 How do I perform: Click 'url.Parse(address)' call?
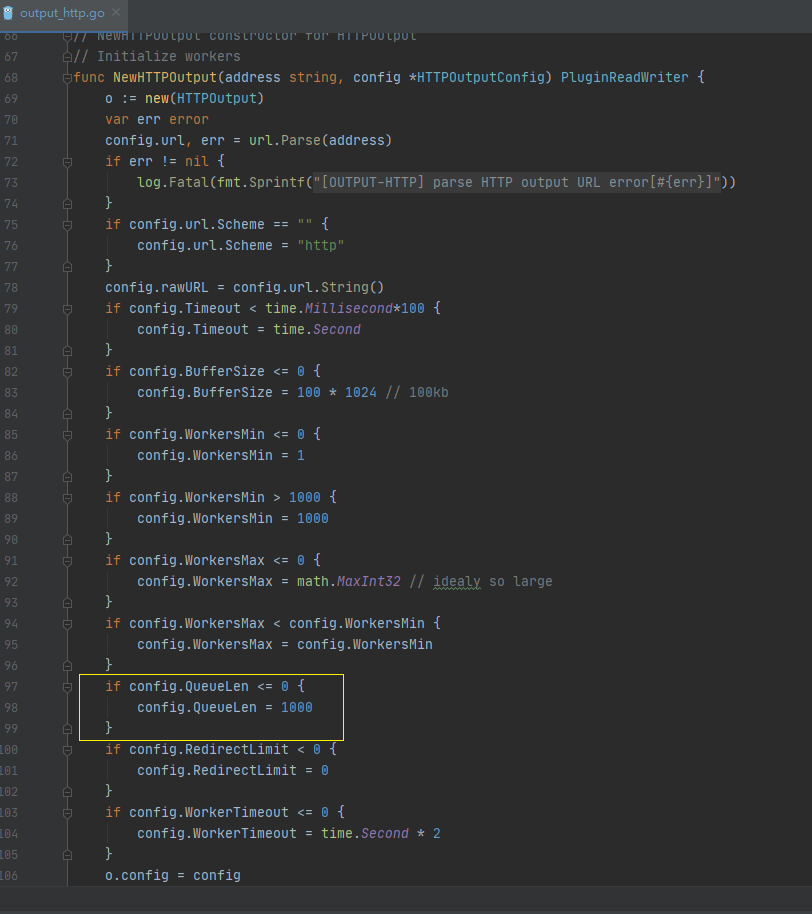(x=321, y=140)
